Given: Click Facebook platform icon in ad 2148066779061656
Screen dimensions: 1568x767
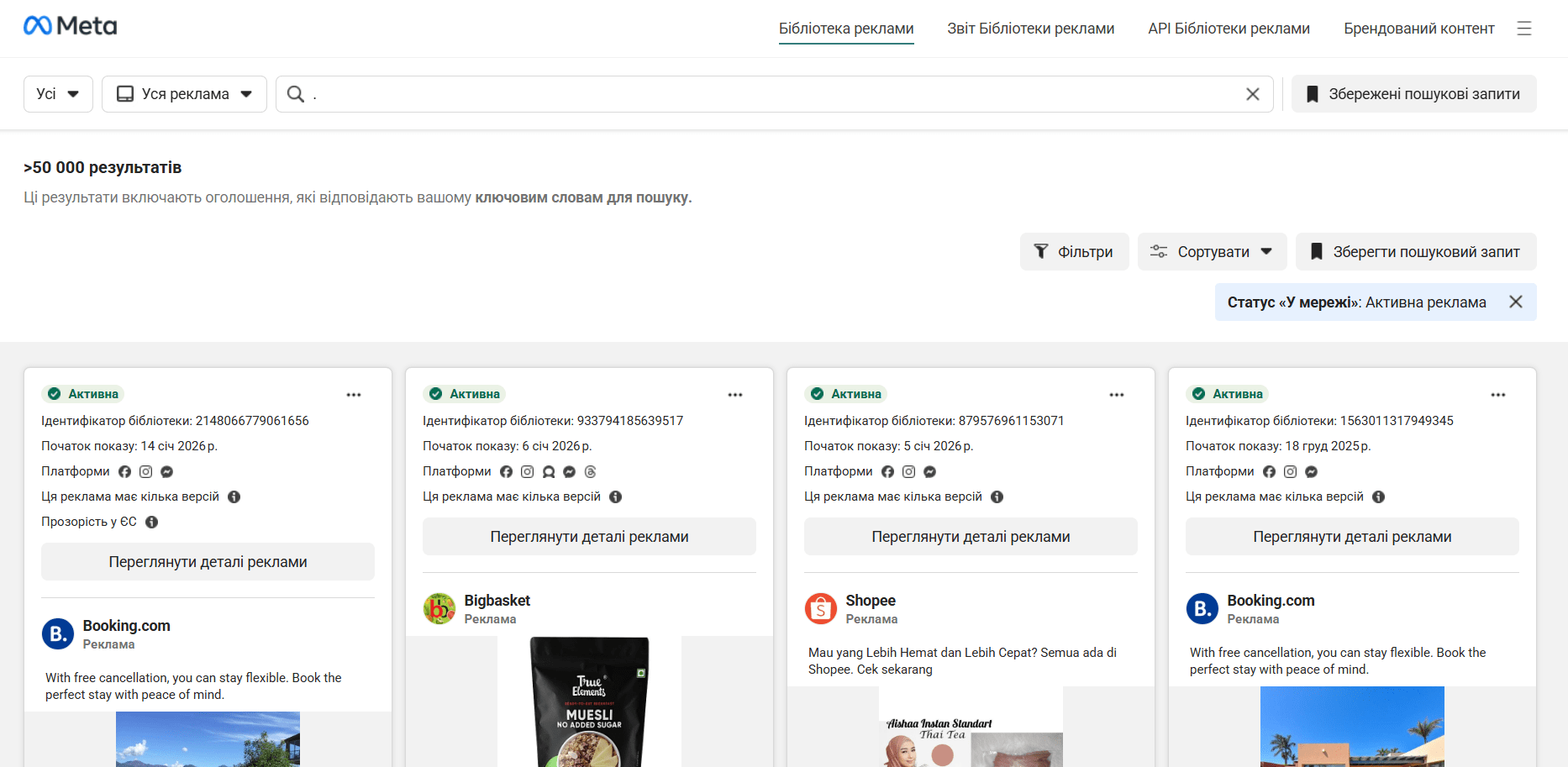Looking at the screenshot, I should click(x=125, y=472).
